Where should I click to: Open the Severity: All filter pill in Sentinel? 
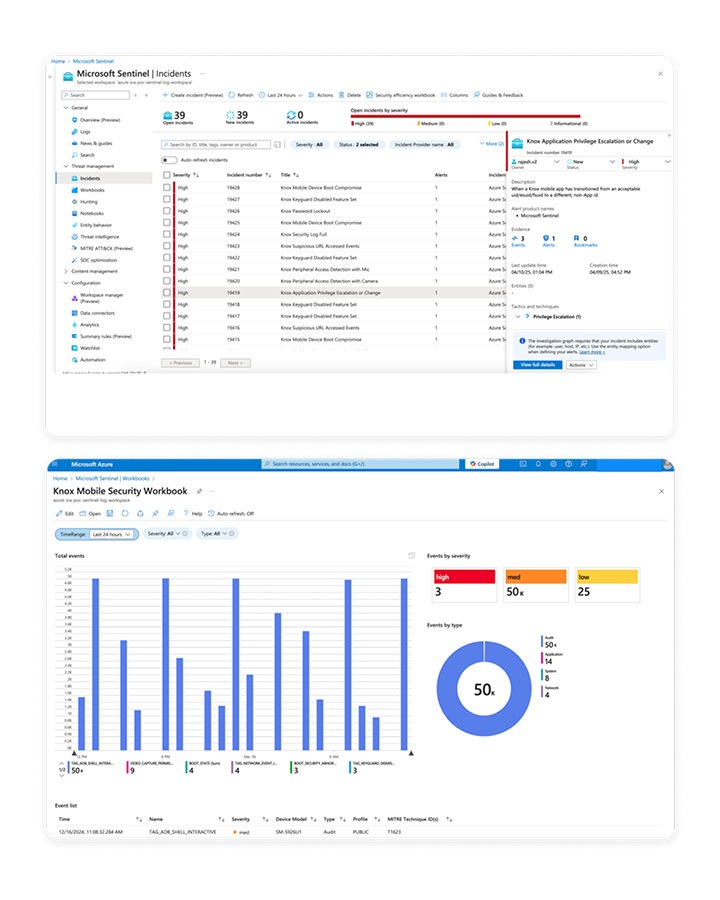pyautogui.click(x=309, y=145)
